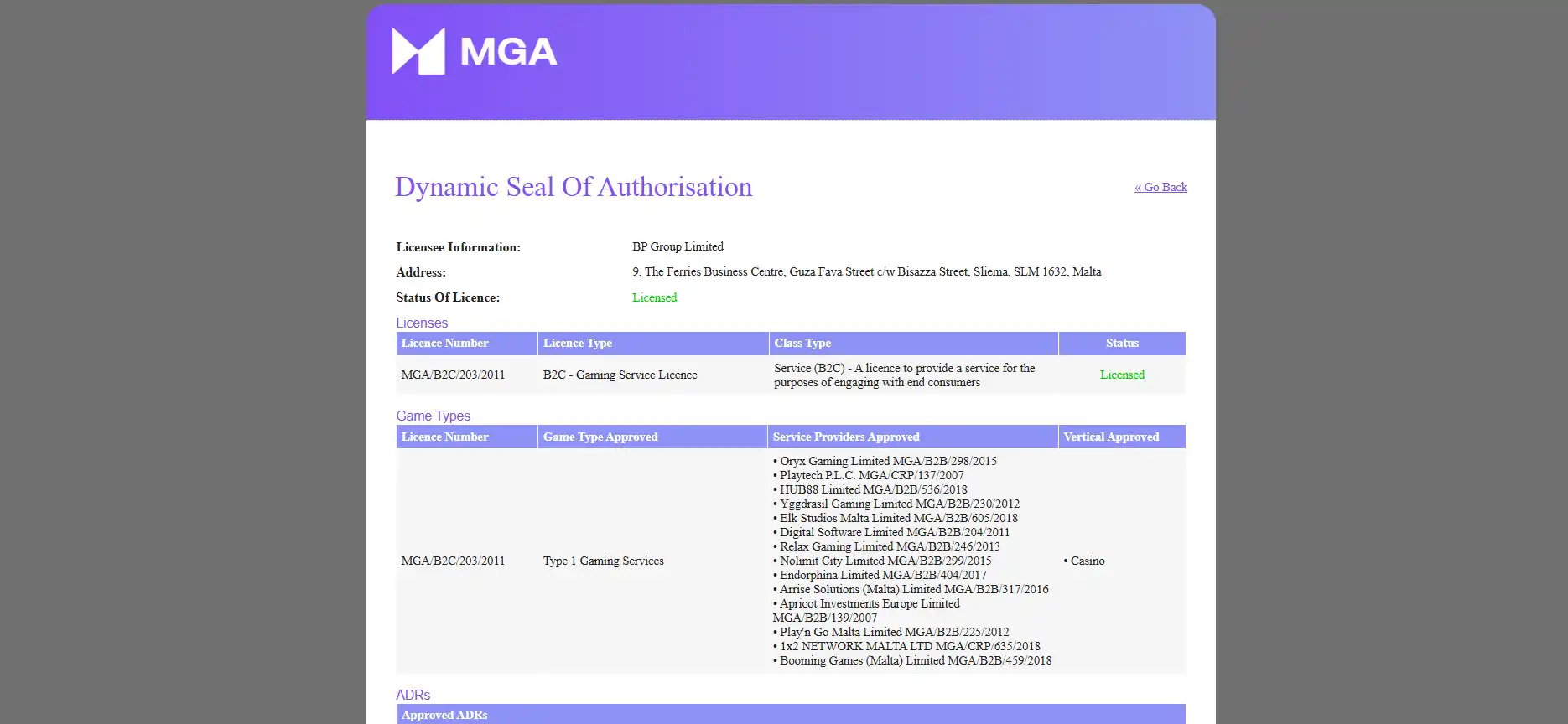Click the Oryx Gaming Limited provider entry
The height and width of the screenshot is (724, 1568).
coord(885,461)
